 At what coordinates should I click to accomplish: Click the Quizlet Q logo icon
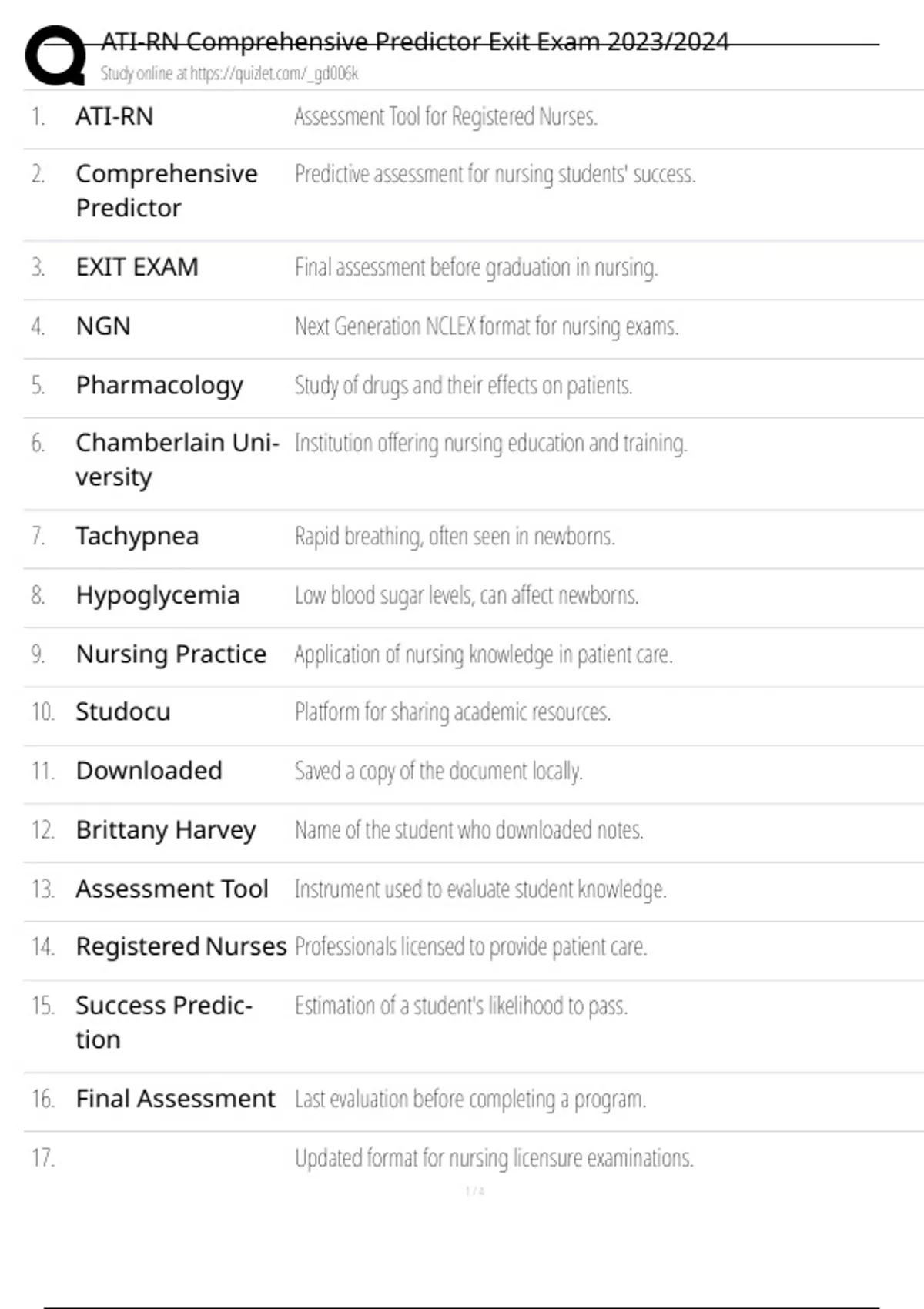(x=55, y=55)
